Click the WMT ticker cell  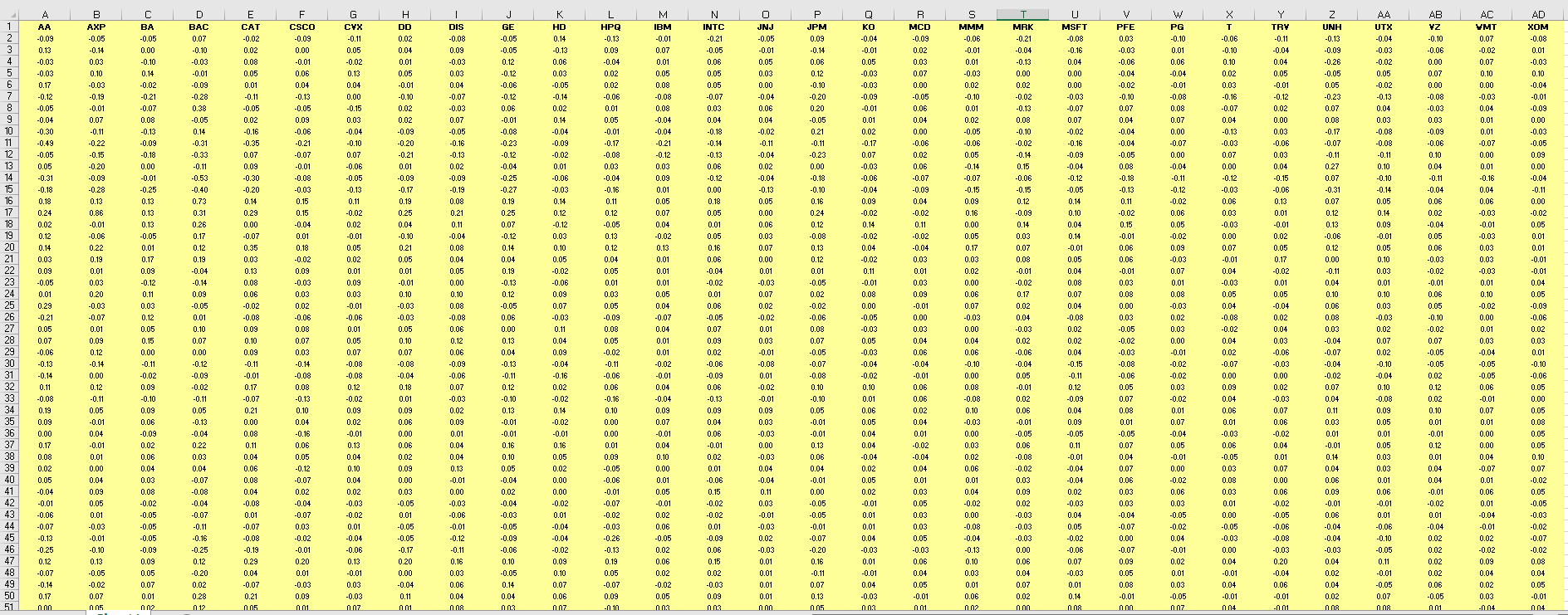tap(1487, 27)
